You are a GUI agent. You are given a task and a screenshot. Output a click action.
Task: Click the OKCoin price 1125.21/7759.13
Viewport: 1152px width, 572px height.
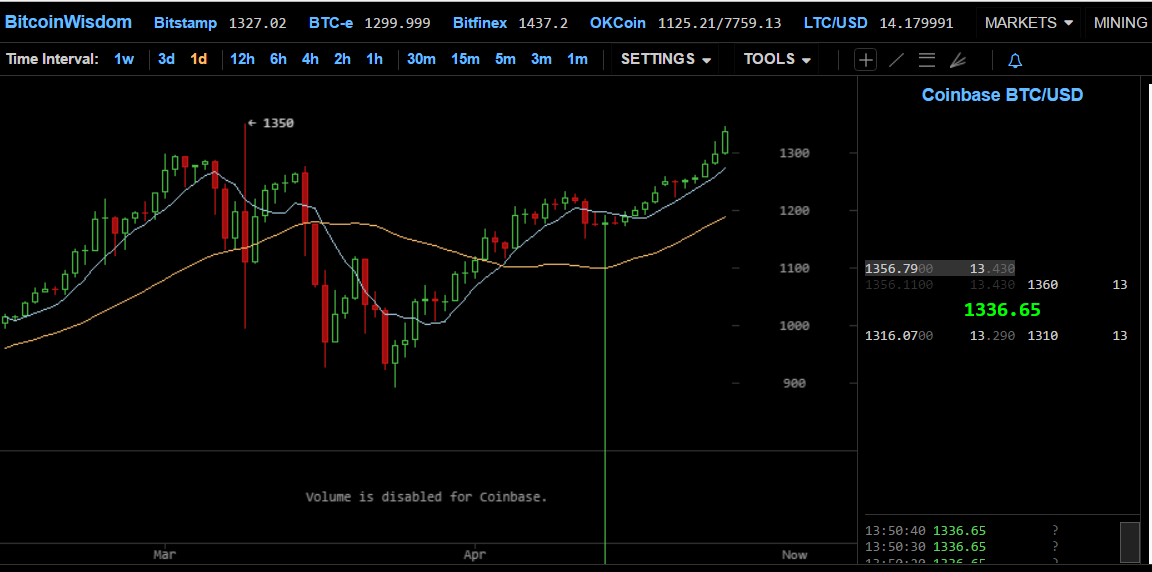click(719, 23)
